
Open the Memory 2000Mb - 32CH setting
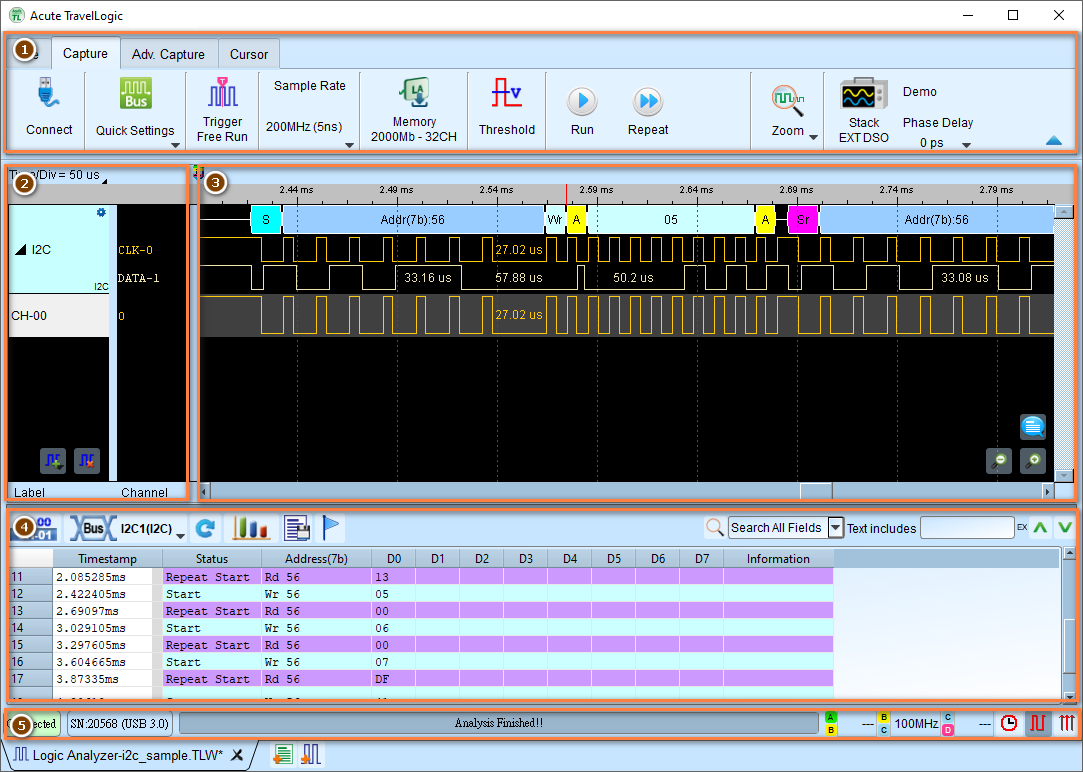414,111
